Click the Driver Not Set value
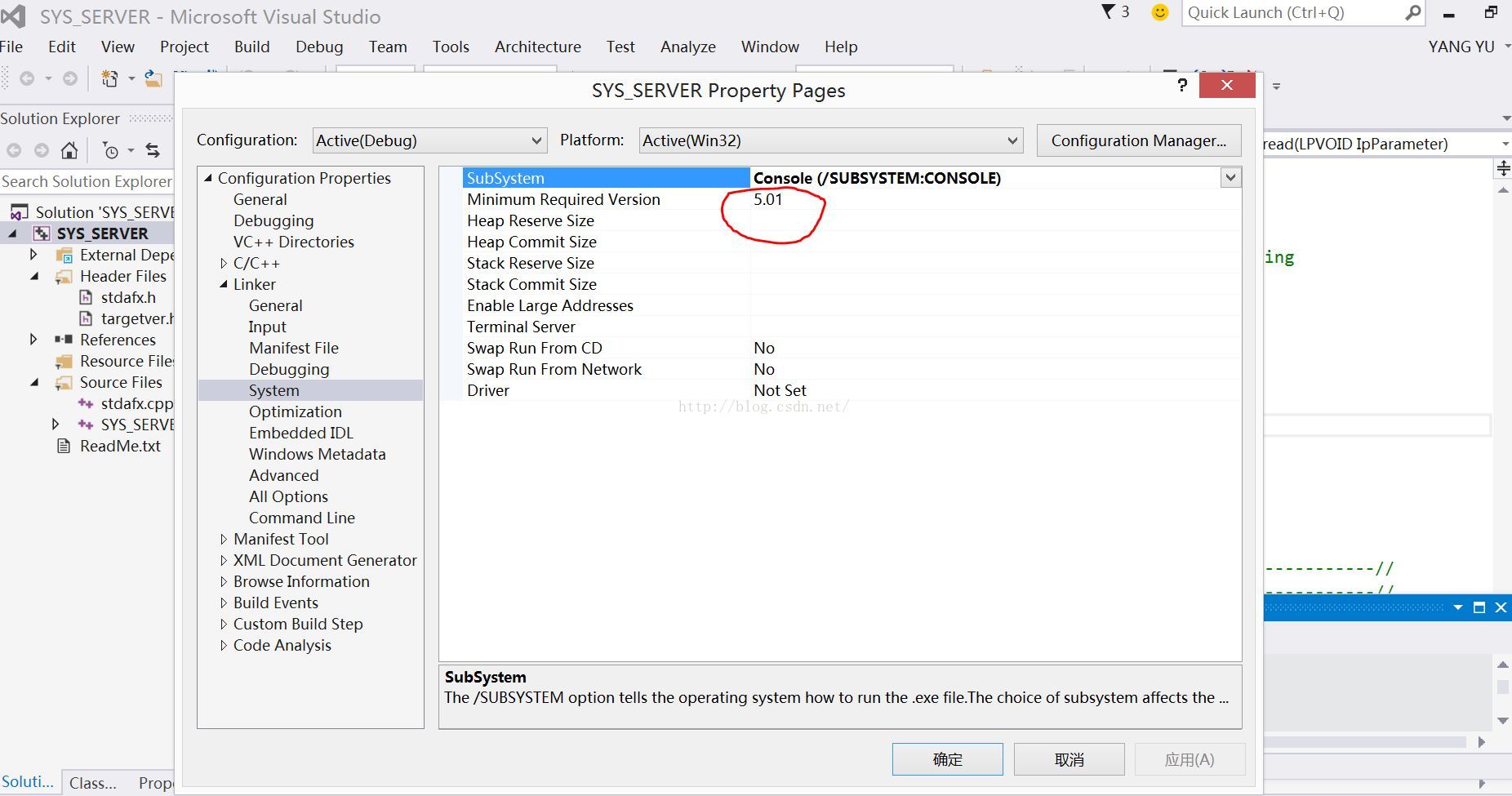Image resolution: width=1512 pixels, height=796 pixels. click(x=780, y=390)
